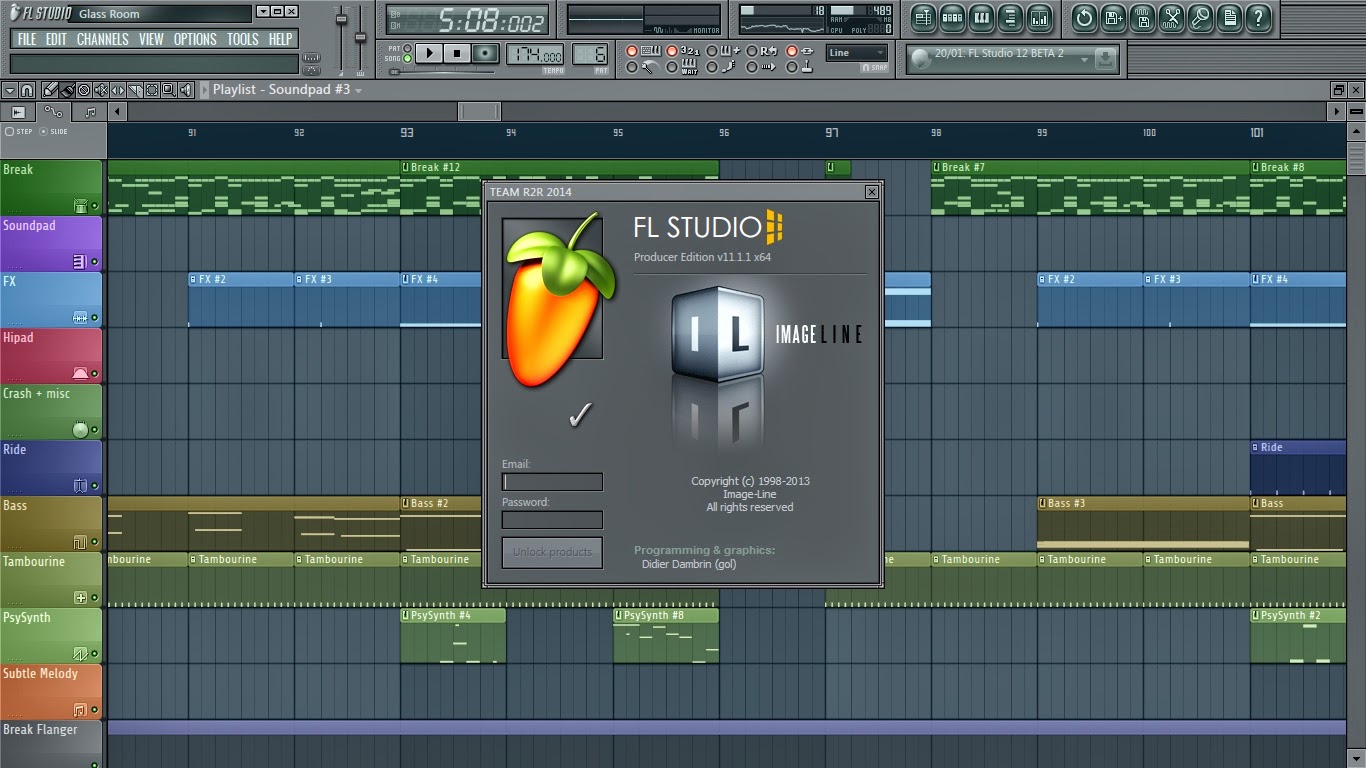The width and height of the screenshot is (1366, 768).
Task: Click the Undo history circular-arrow icon
Action: pyautogui.click(x=1084, y=17)
